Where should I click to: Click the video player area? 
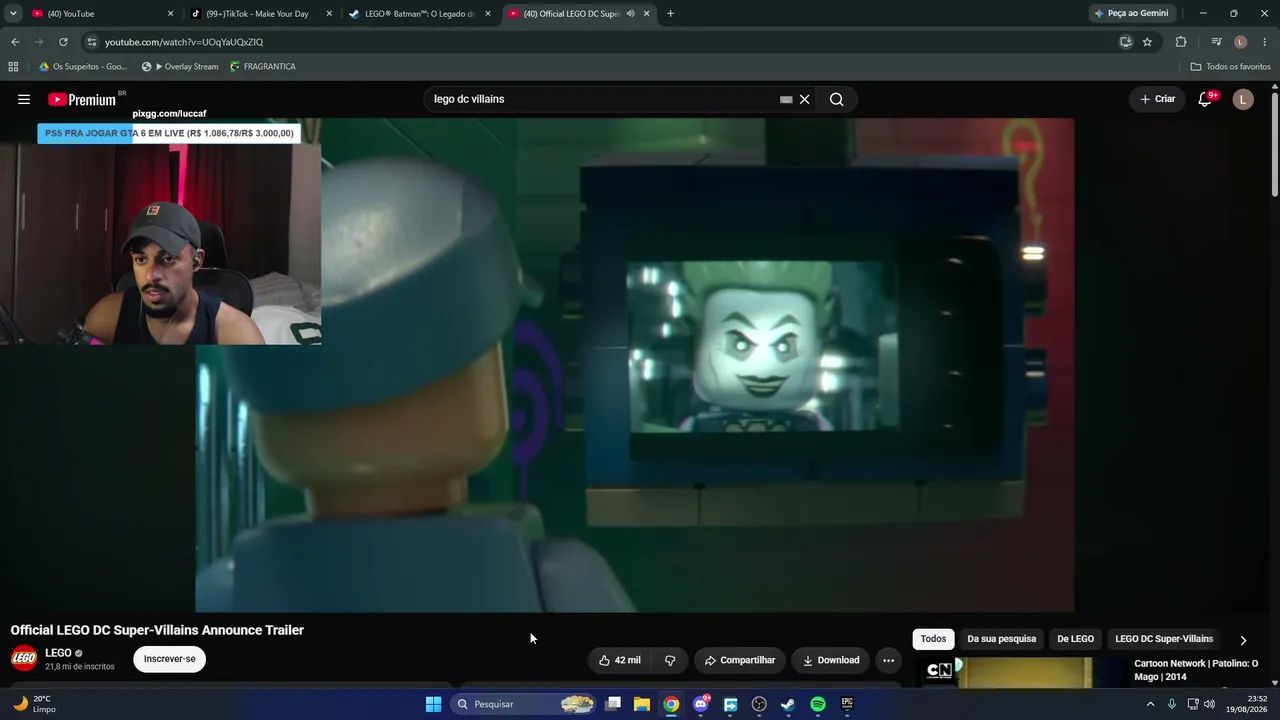tap(635, 365)
